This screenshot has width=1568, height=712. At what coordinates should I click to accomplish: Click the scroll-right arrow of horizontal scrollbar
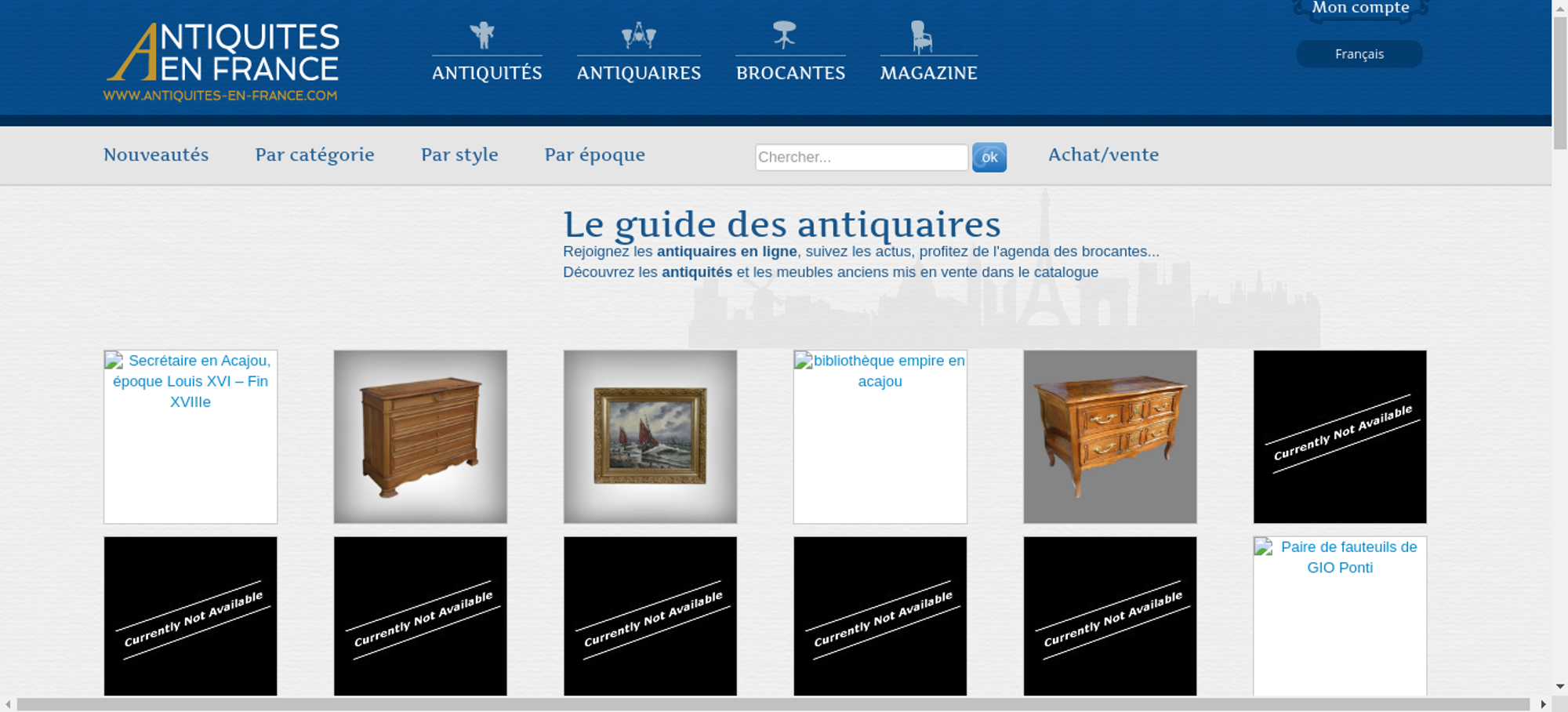click(x=1543, y=704)
